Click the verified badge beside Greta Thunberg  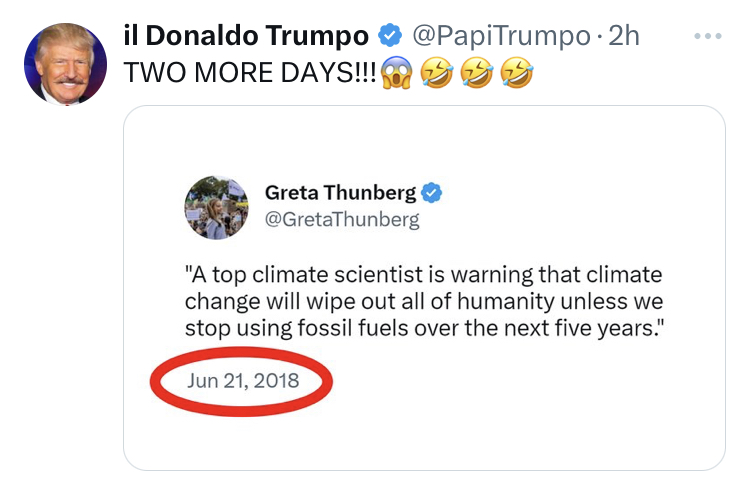(x=432, y=193)
